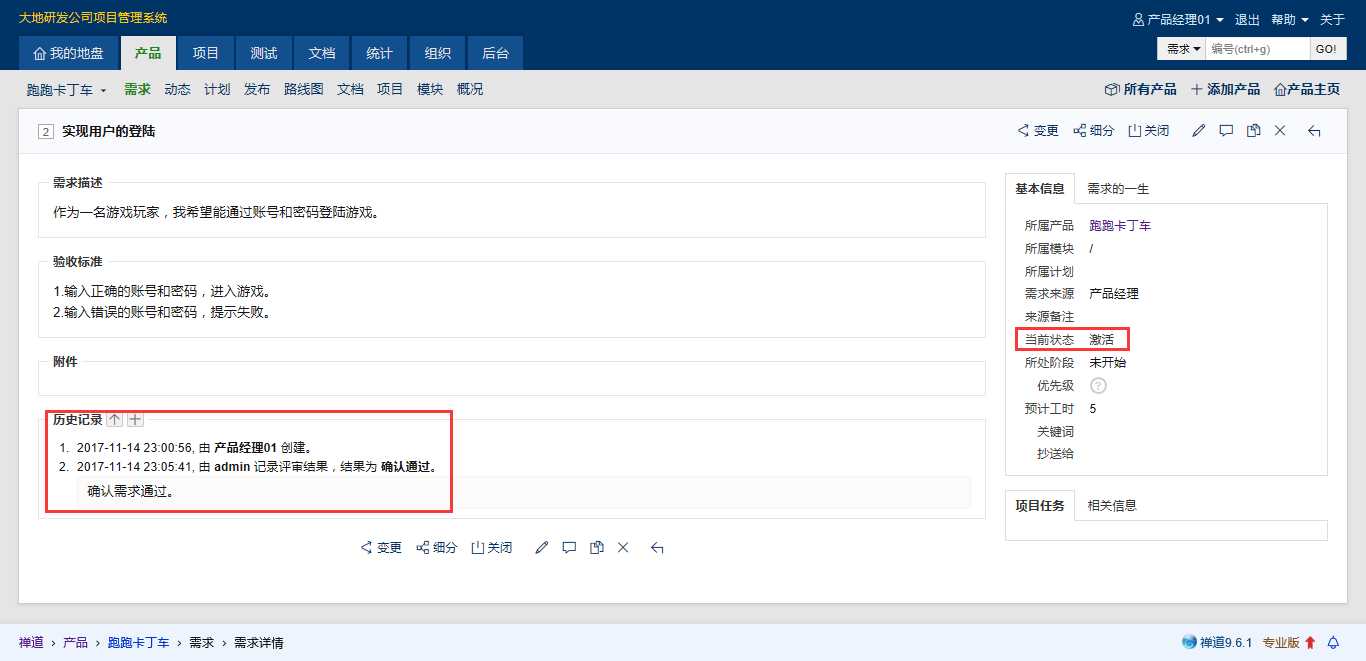Click the 禅道 breadcrumb link
1366x661 pixels.
tap(31, 643)
